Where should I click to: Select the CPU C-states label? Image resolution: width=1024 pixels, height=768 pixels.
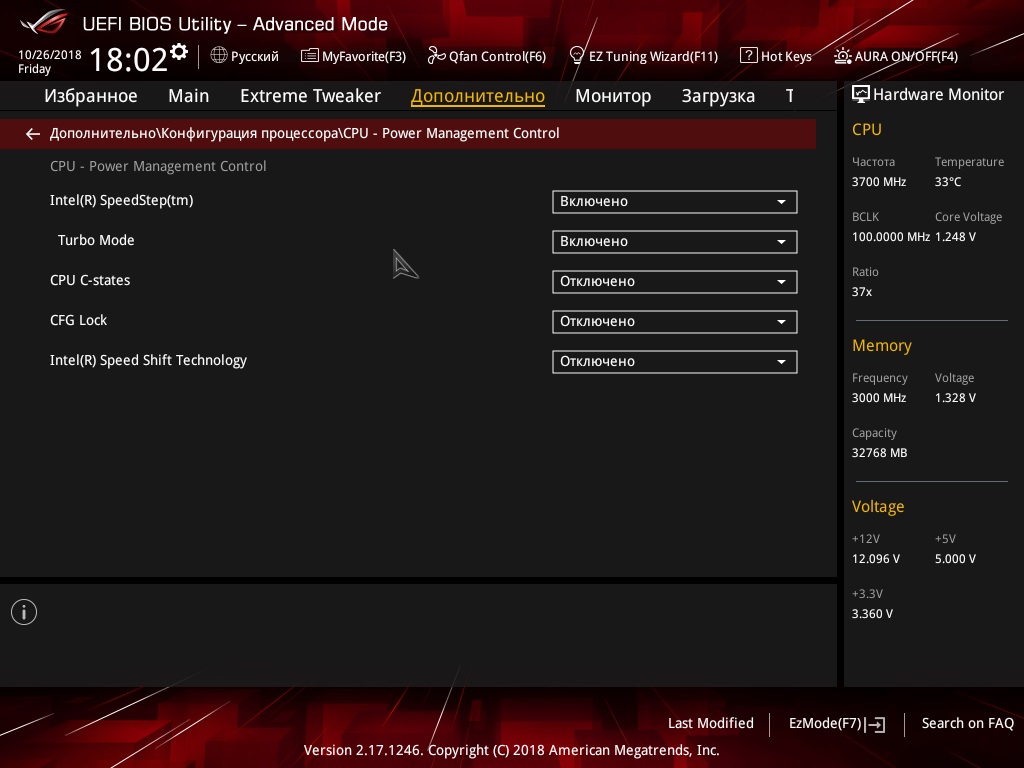click(90, 280)
